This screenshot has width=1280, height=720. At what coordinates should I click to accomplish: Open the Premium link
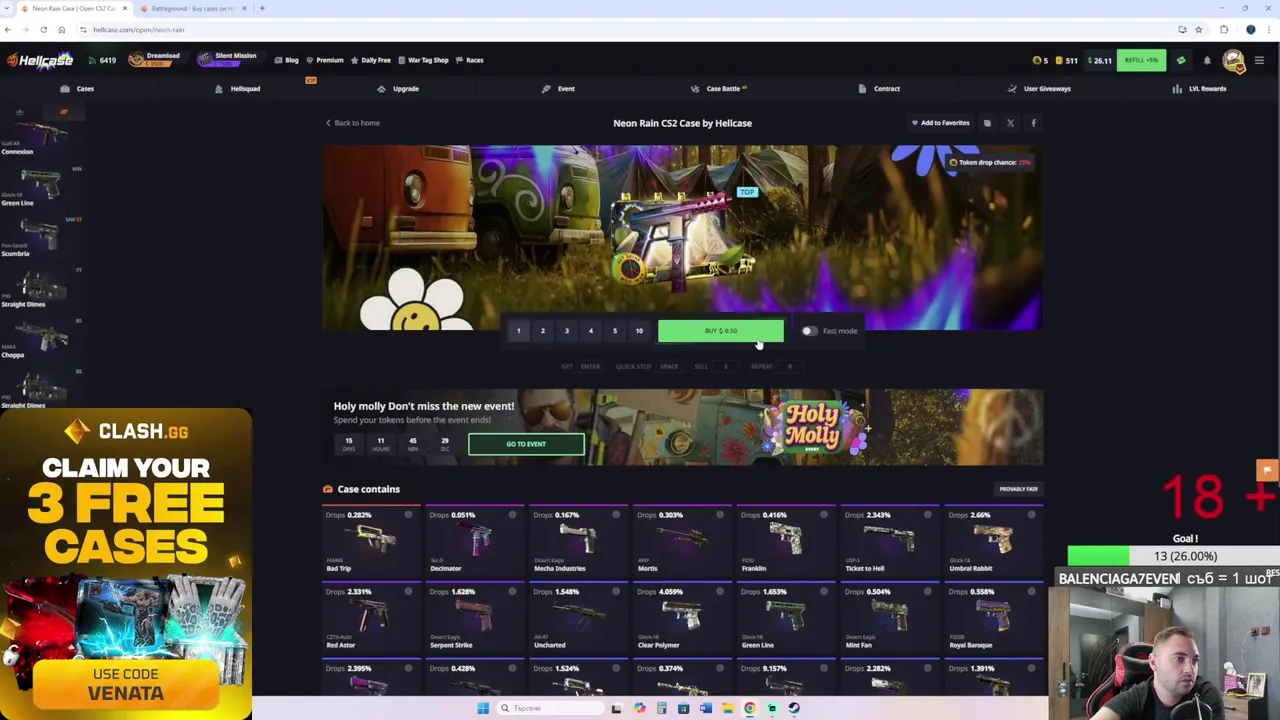click(x=325, y=60)
